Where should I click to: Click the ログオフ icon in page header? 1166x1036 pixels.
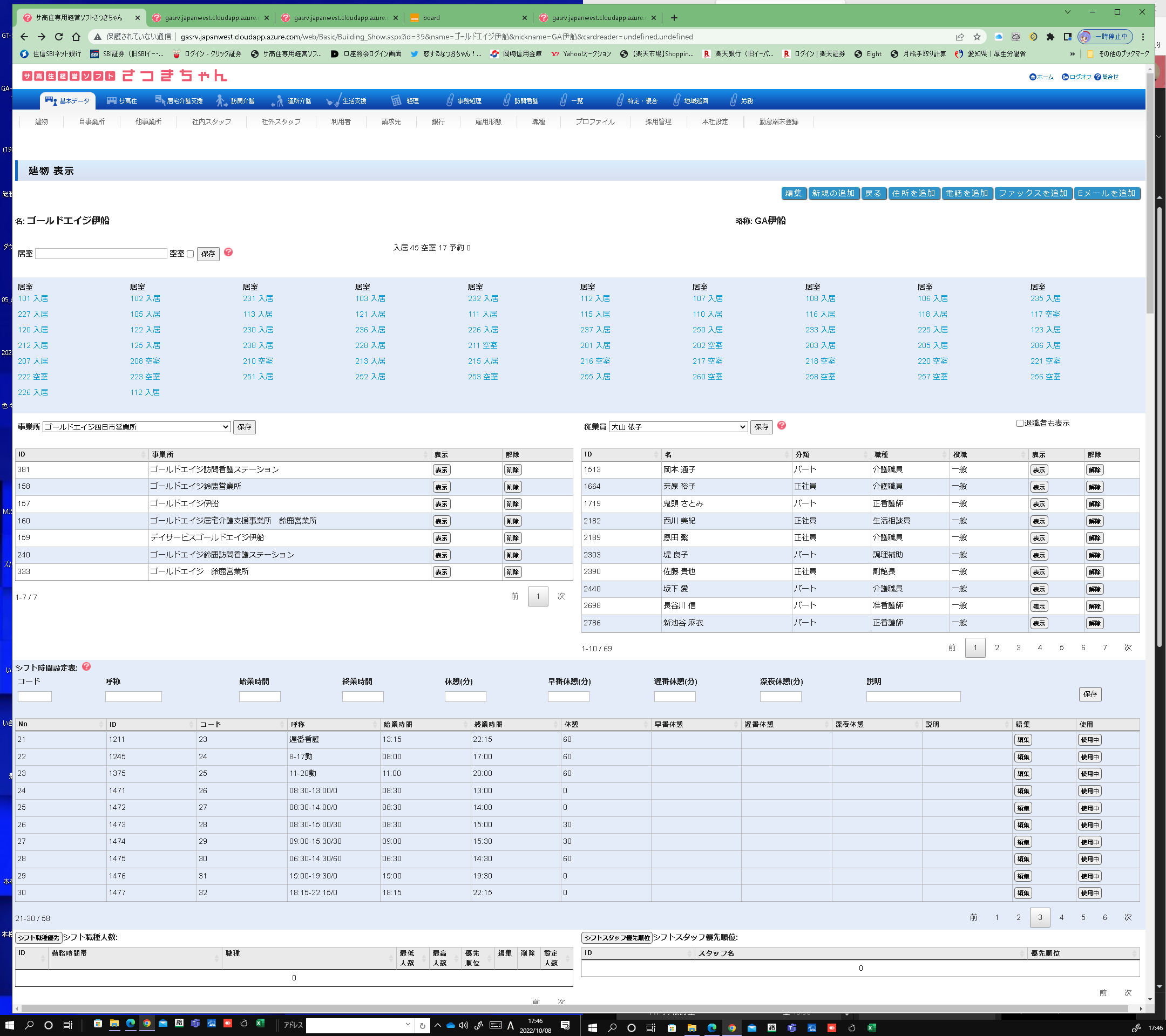1065,77
